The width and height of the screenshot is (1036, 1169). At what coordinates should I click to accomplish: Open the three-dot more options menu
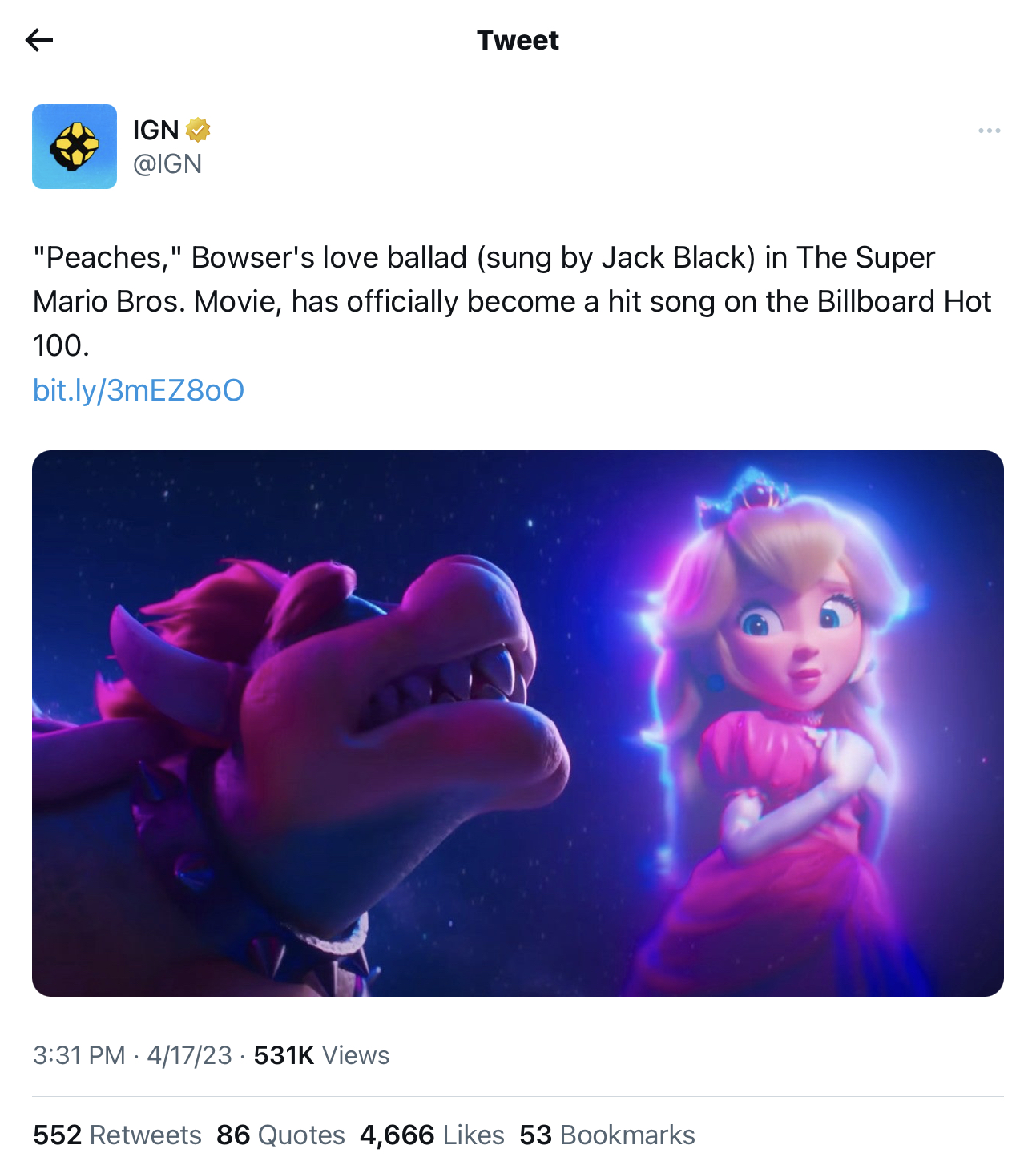point(989,131)
